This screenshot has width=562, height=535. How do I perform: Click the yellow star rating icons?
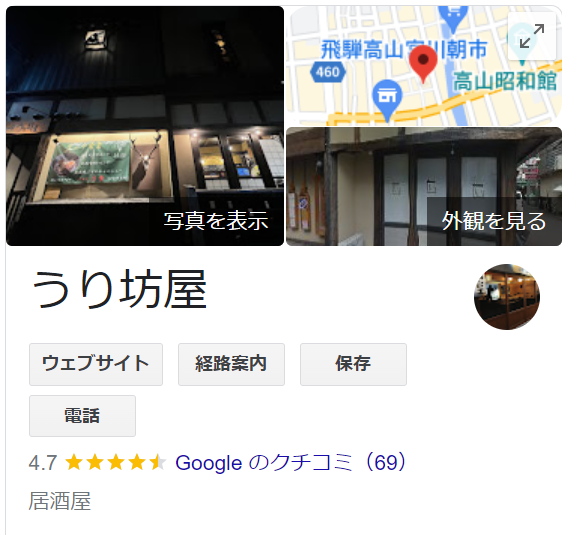[x=116, y=462]
